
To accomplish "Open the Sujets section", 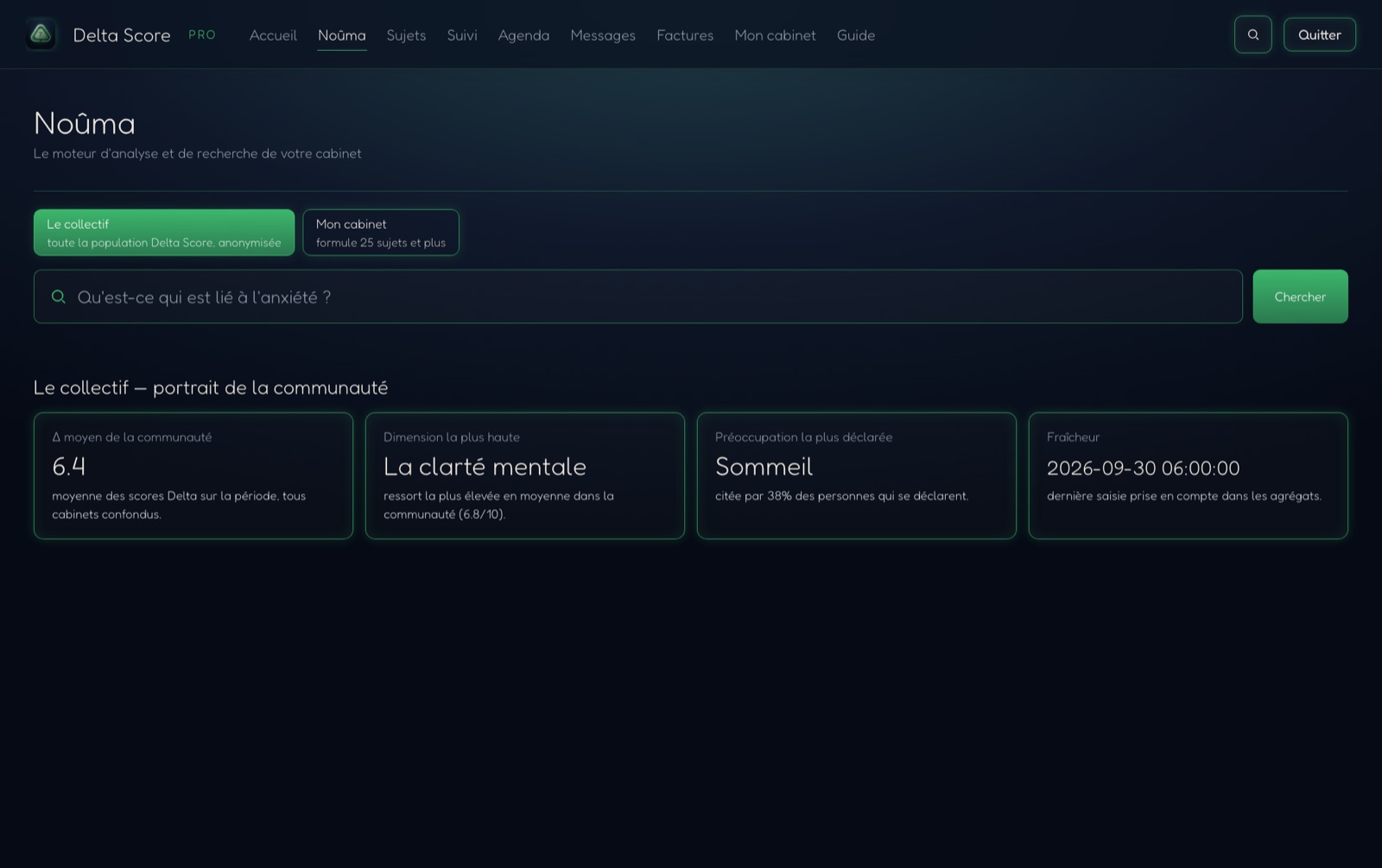I will [406, 35].
